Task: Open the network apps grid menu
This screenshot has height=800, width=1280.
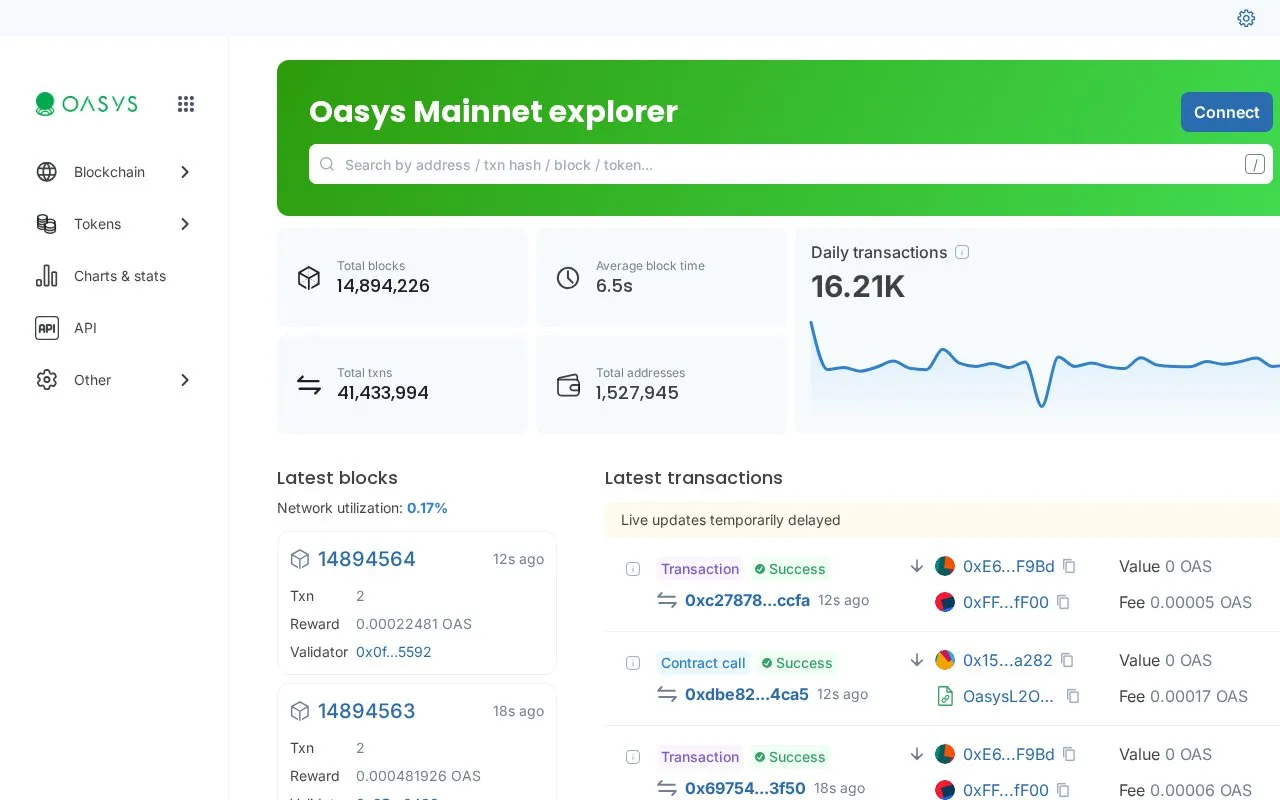Action: [x=186, y=104]
